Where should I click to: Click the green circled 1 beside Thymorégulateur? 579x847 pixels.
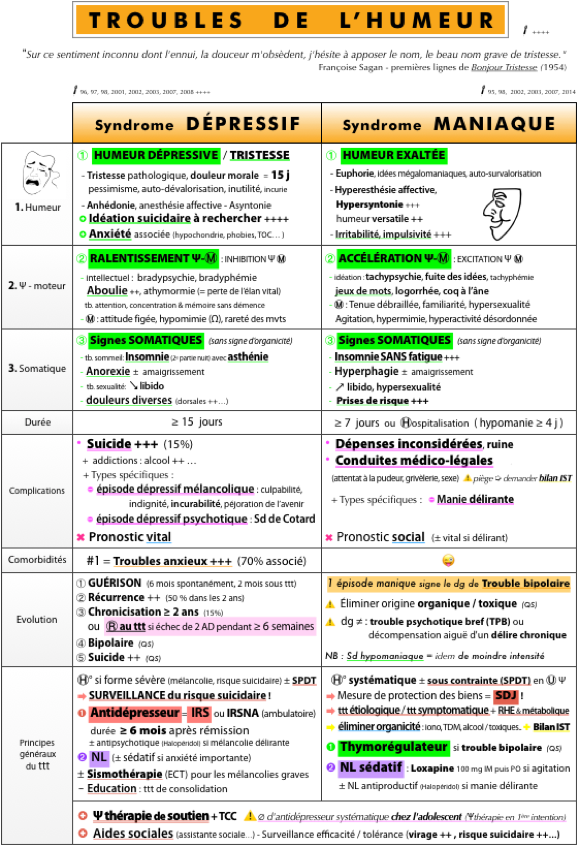331,747
